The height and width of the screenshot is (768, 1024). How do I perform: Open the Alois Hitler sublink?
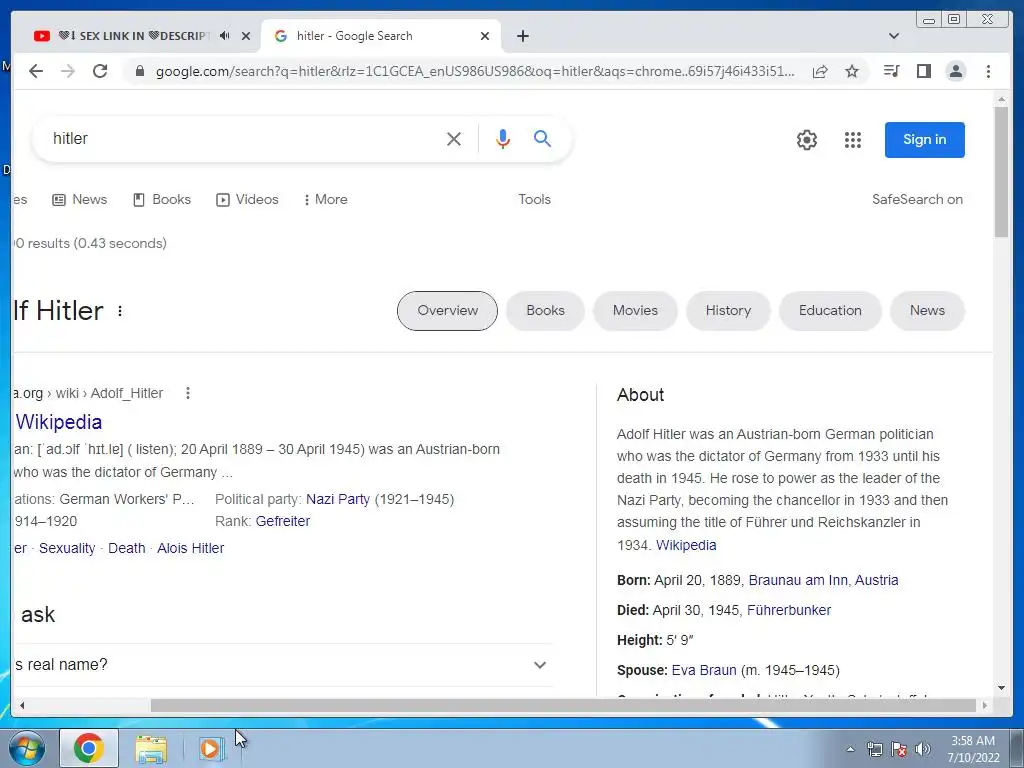190,548
